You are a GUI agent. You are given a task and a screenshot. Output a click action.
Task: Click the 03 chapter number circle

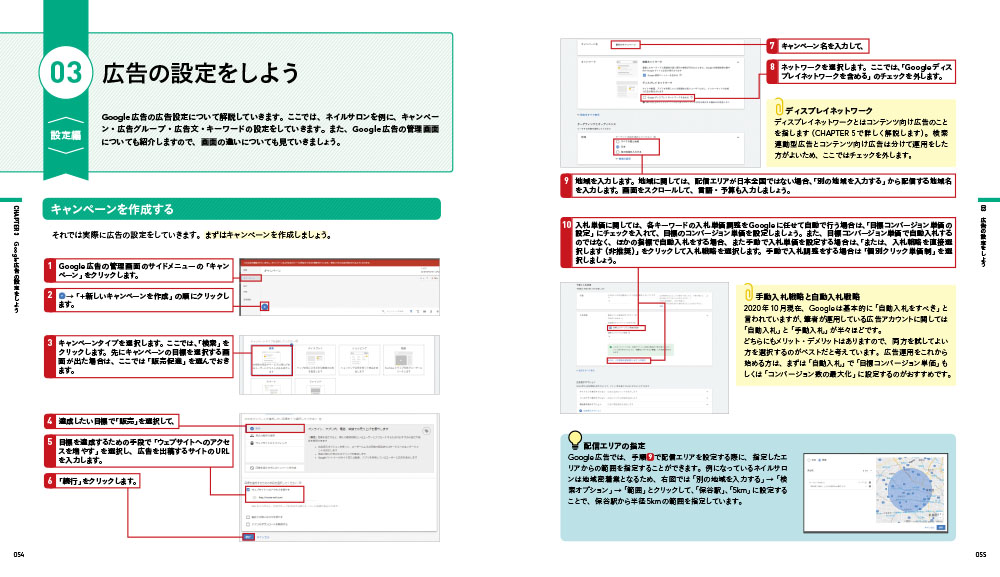tap(66, 72)
